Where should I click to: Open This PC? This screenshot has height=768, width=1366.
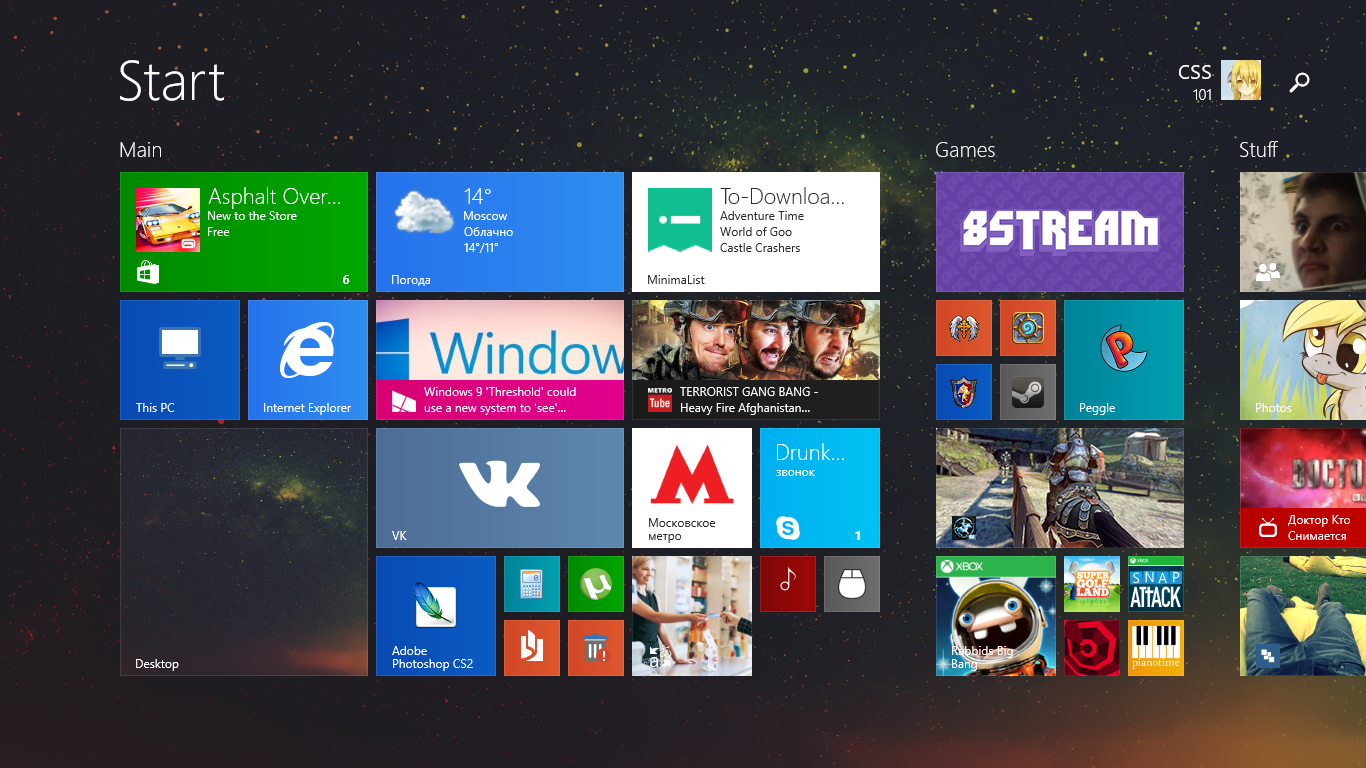(x=180, y=360)
